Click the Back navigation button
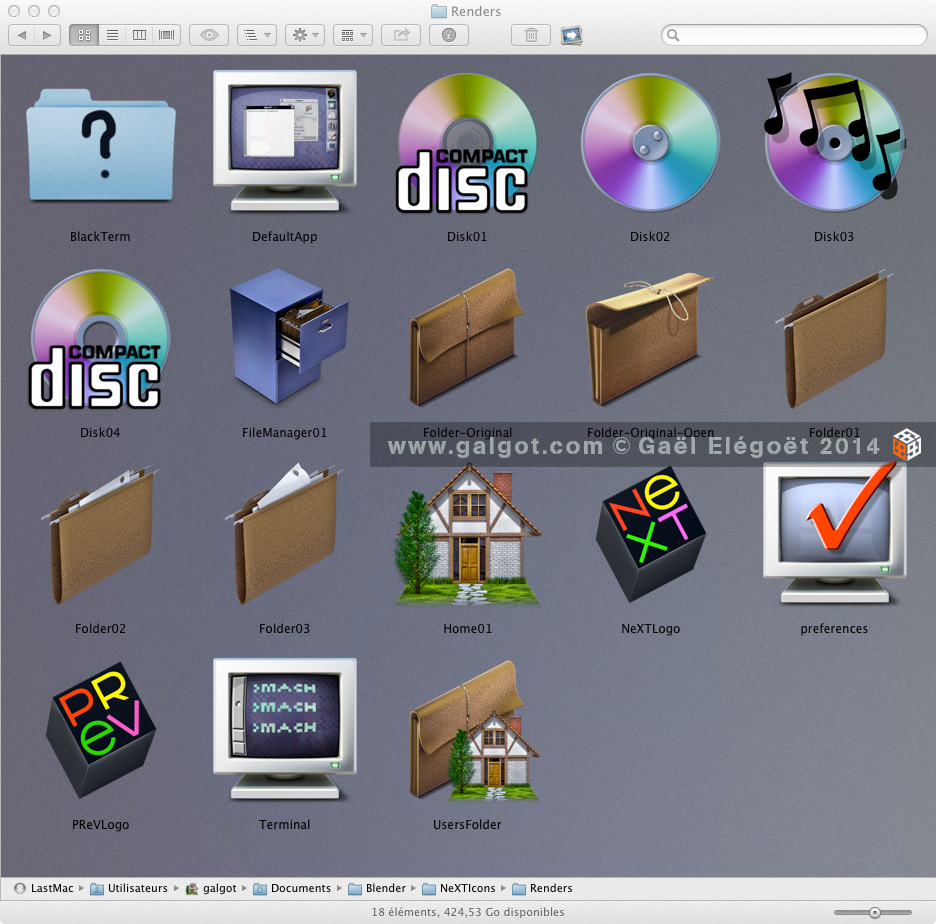The width and height of the screenshot is (936, 924). [22, 35]
